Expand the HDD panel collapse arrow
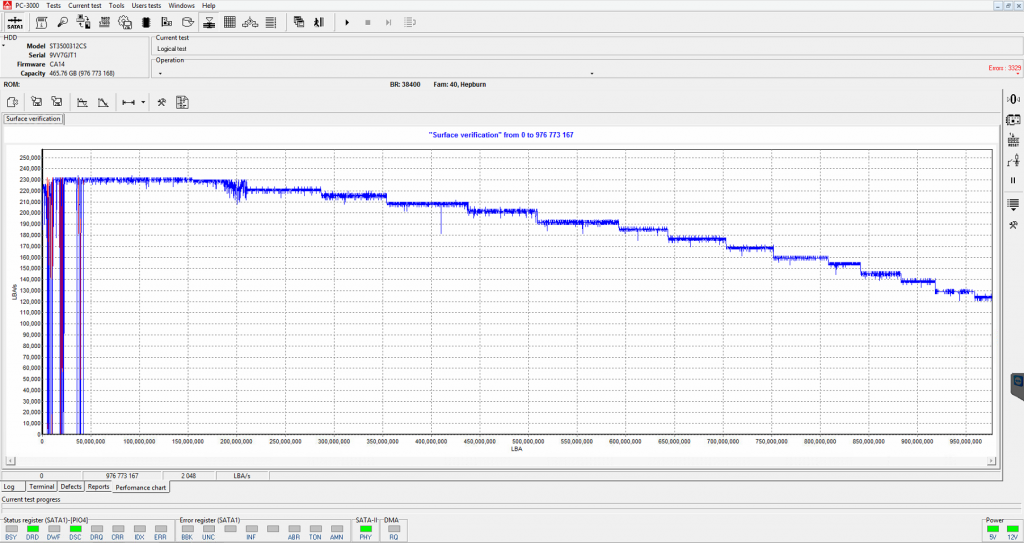Screen dimensions: 1024x543 5,46
